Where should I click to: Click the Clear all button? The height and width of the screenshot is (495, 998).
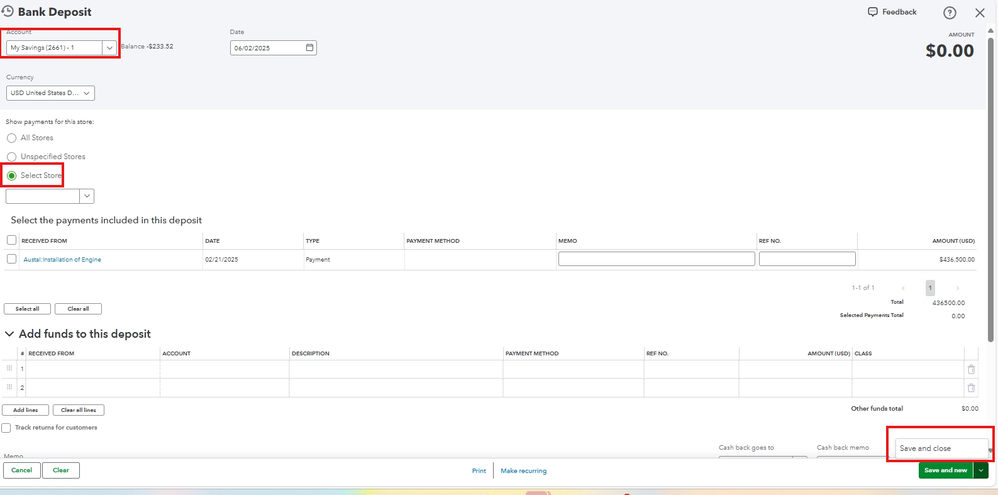tap(78, 309)
